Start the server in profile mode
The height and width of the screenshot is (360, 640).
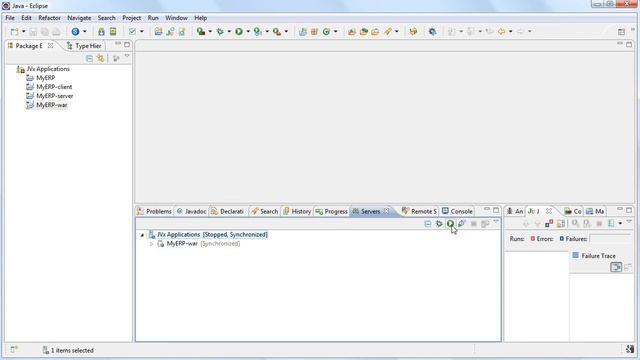pyautogui.click(x=462, y=224)
